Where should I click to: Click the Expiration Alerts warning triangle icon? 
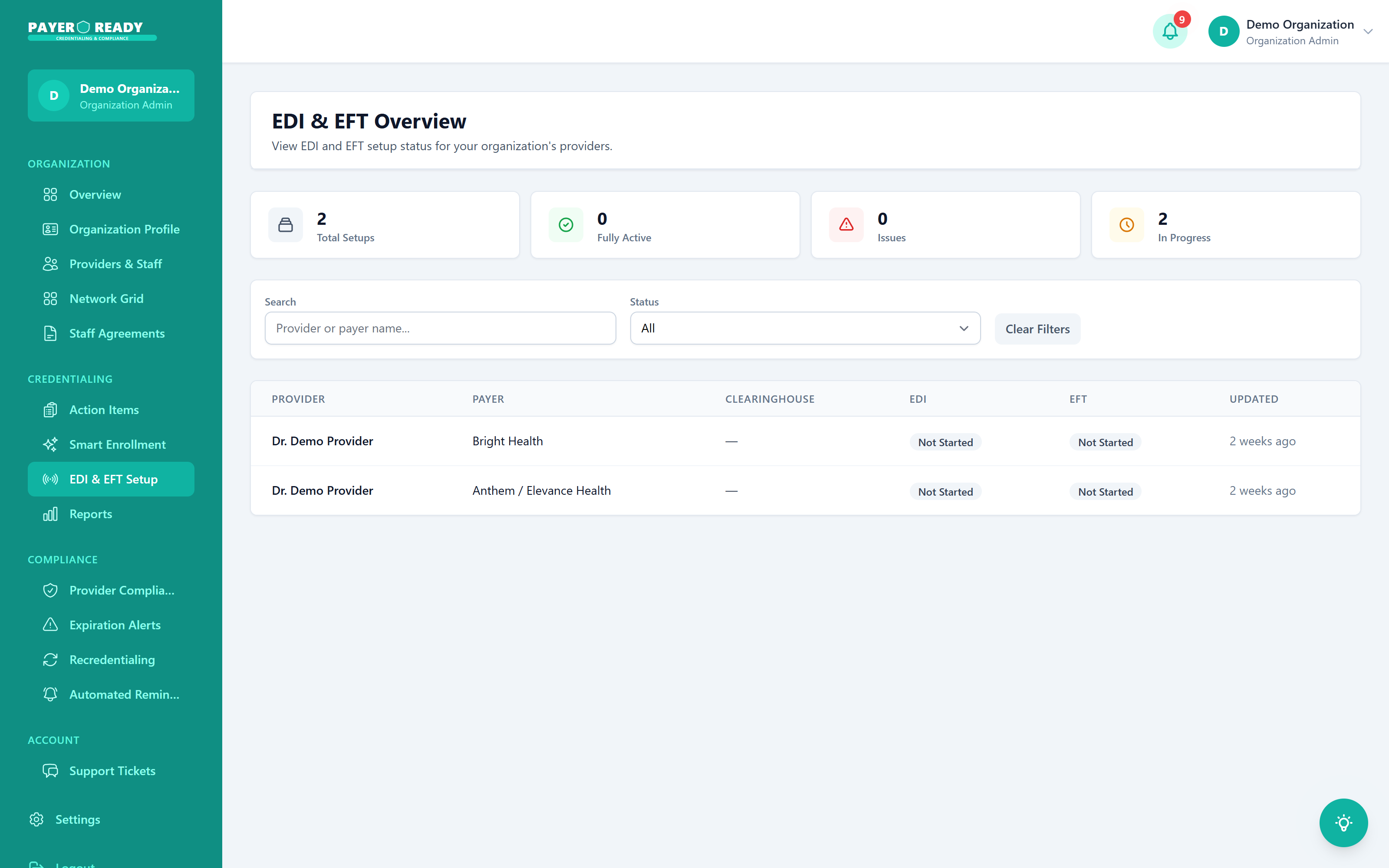point(50,625)
